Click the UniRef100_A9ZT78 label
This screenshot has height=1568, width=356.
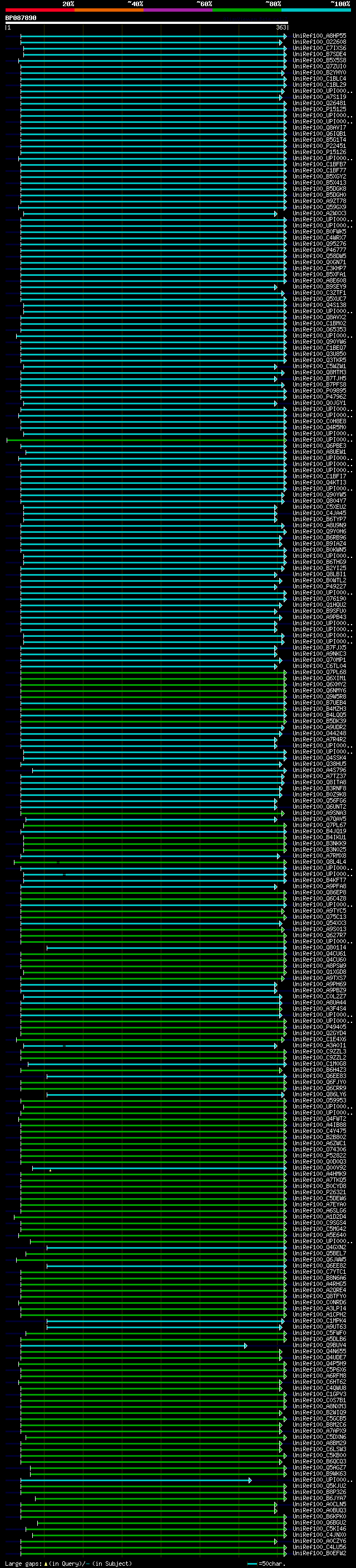point(319,201)
